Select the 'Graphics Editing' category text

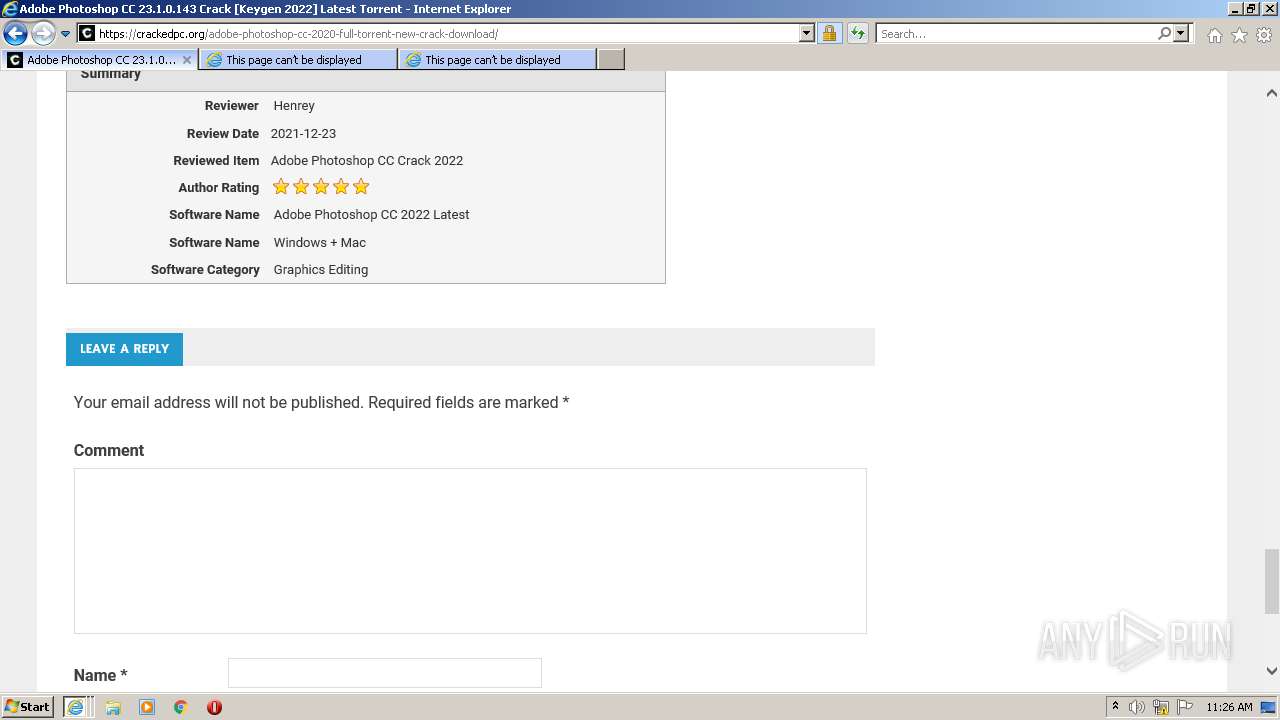point(321,270)
